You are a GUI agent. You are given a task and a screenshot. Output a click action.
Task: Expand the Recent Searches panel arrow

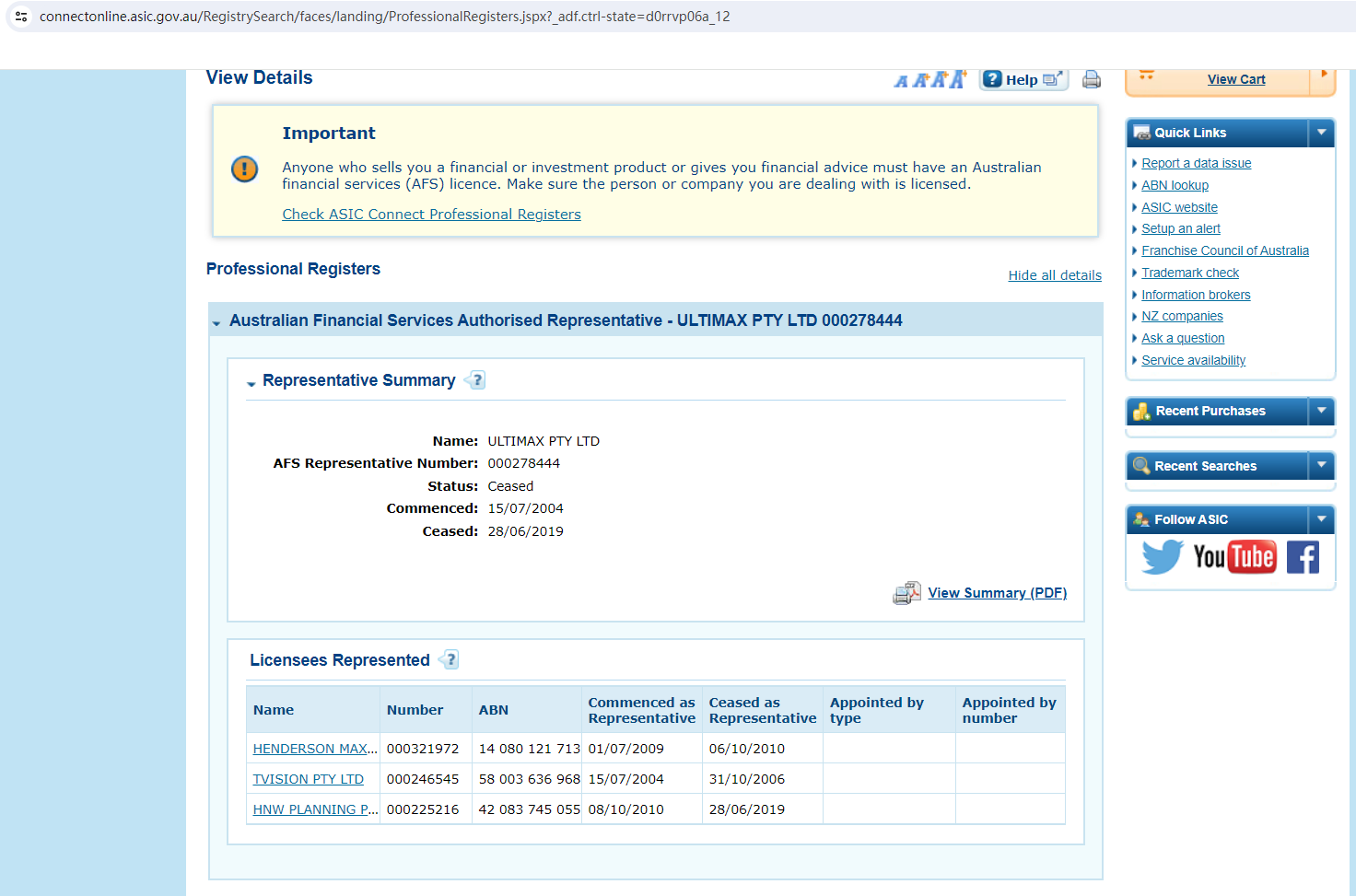[1321, 466]
